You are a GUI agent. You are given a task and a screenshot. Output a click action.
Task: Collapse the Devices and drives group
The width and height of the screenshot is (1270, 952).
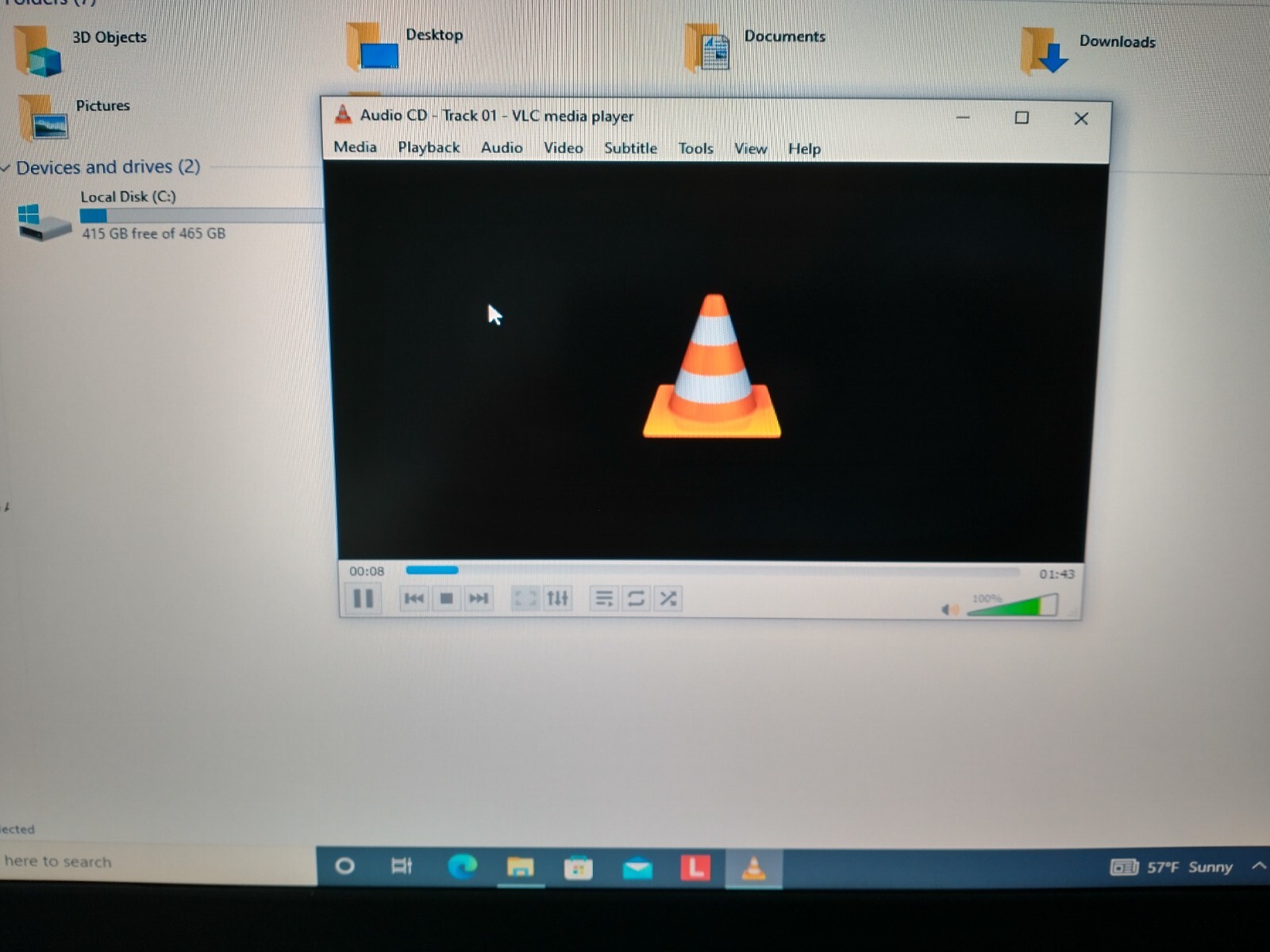[6, 167]
